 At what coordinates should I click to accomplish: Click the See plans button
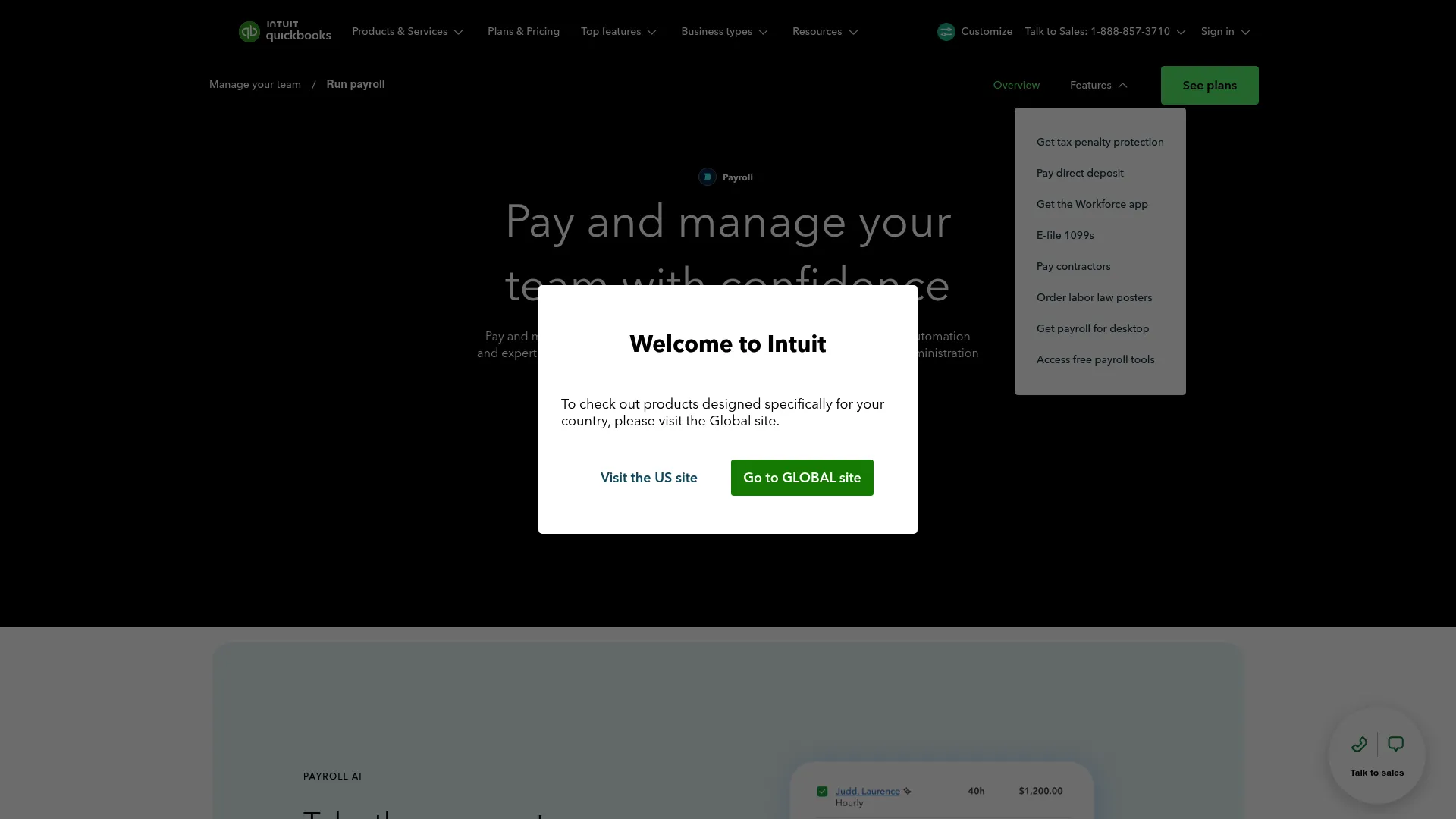coord(1210,85)
